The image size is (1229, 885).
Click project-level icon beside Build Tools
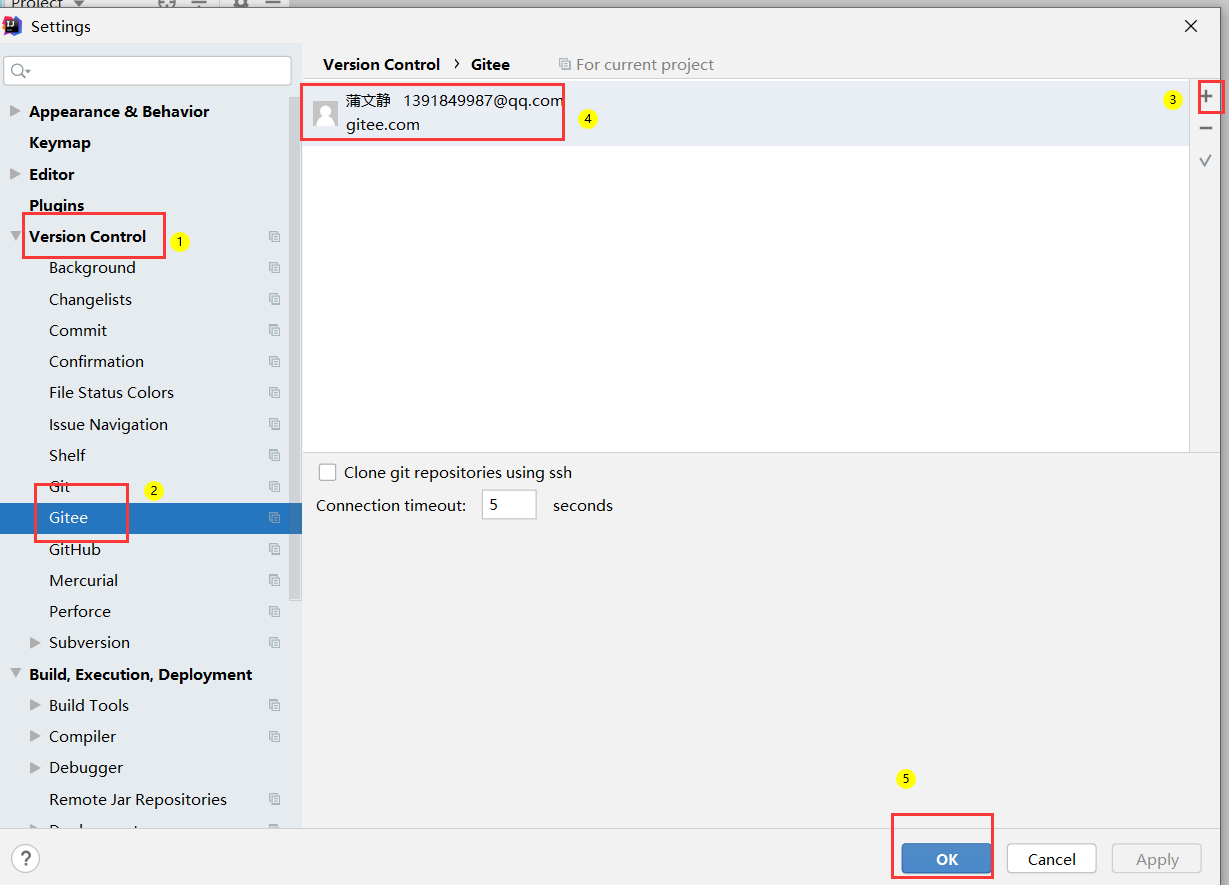coord(274,705)
